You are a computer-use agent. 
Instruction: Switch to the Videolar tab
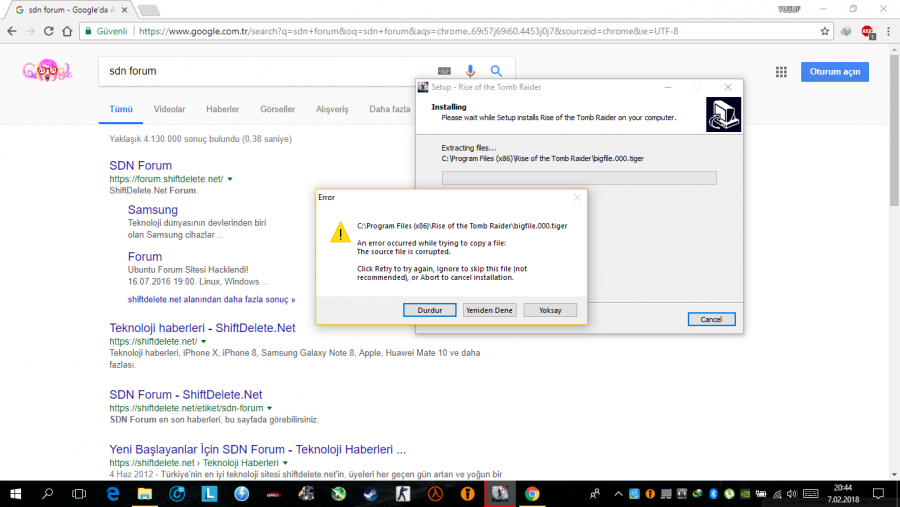(169, 109)
